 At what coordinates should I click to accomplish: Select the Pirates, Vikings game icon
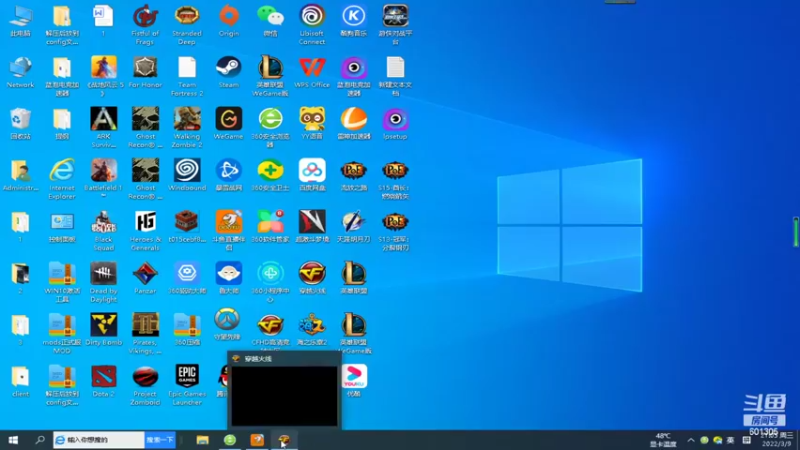pyautogui.click(x=145, y=334)
